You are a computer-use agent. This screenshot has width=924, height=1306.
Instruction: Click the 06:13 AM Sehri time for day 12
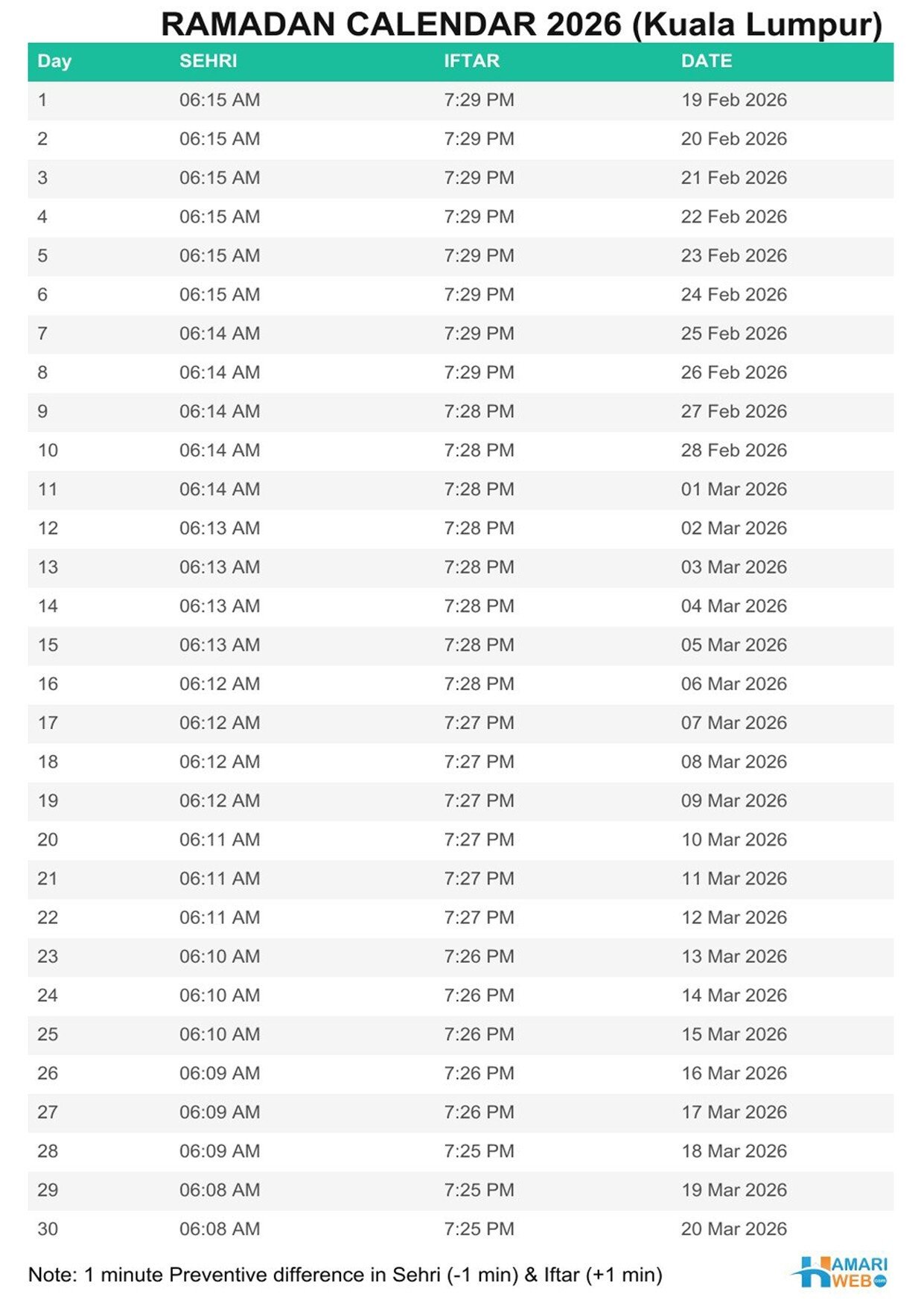pos(220,528)
